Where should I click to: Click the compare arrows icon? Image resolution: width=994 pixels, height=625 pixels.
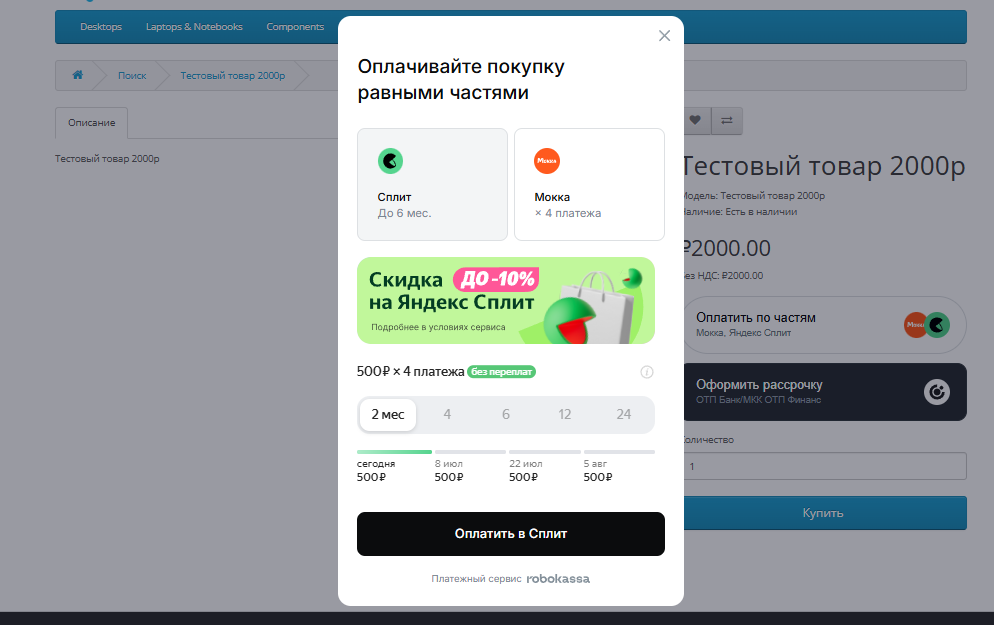click(726, 120)
